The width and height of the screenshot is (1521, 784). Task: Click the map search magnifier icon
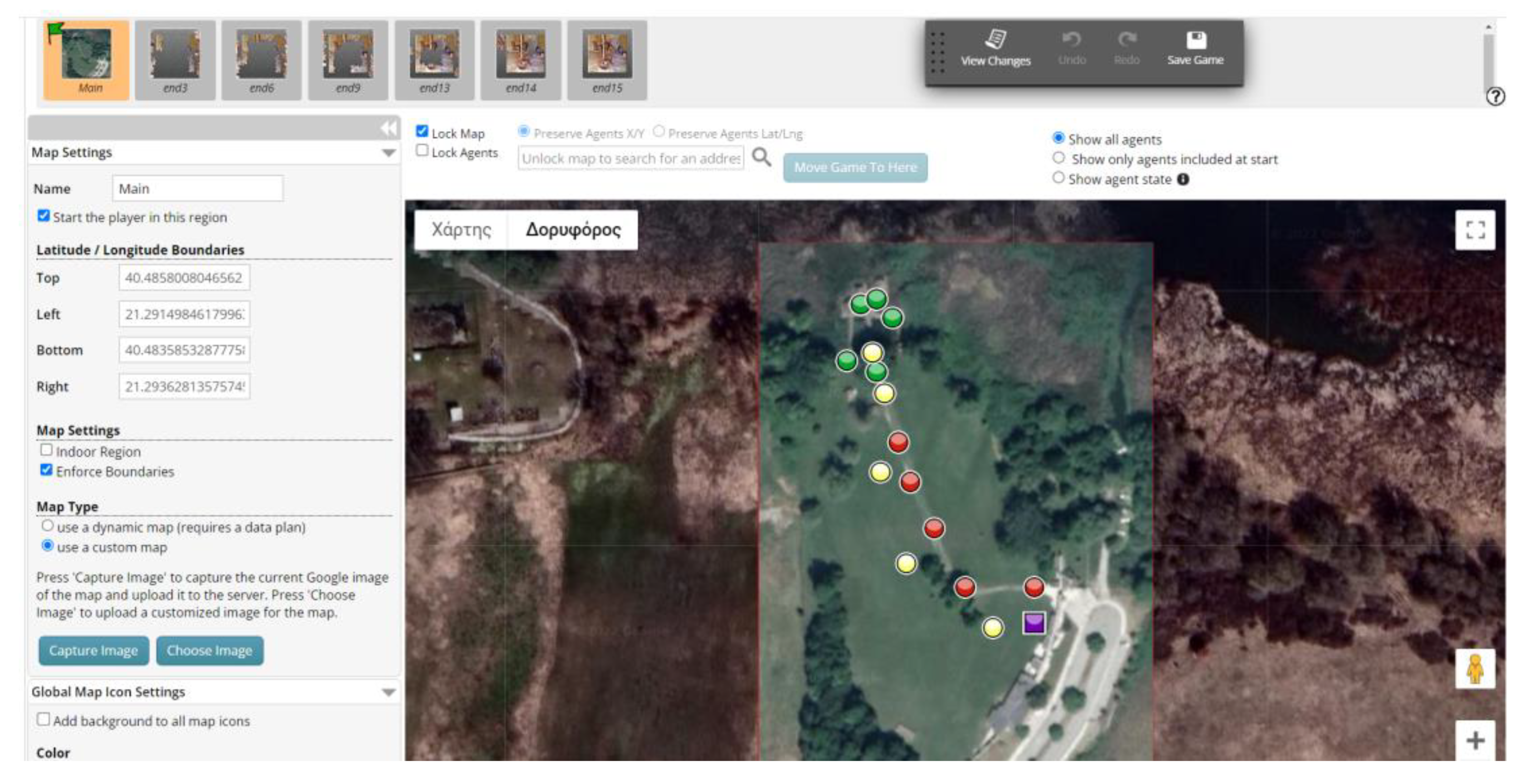(x=761, y=157)
